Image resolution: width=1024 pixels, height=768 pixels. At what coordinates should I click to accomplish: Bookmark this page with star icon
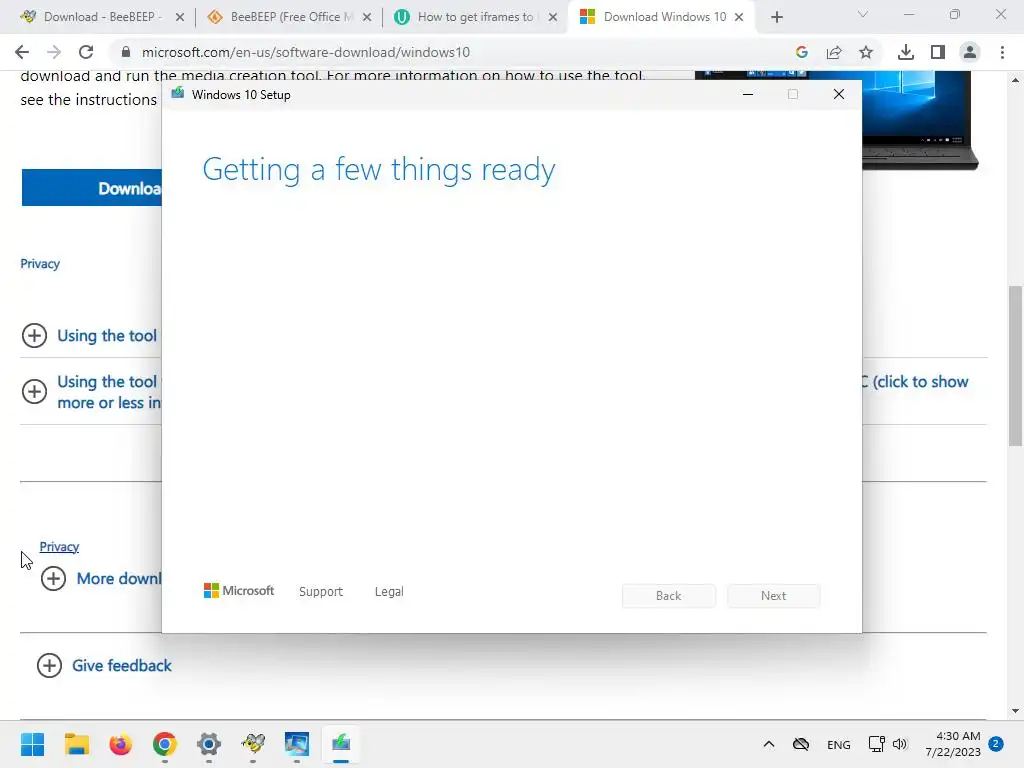[866, 52]
